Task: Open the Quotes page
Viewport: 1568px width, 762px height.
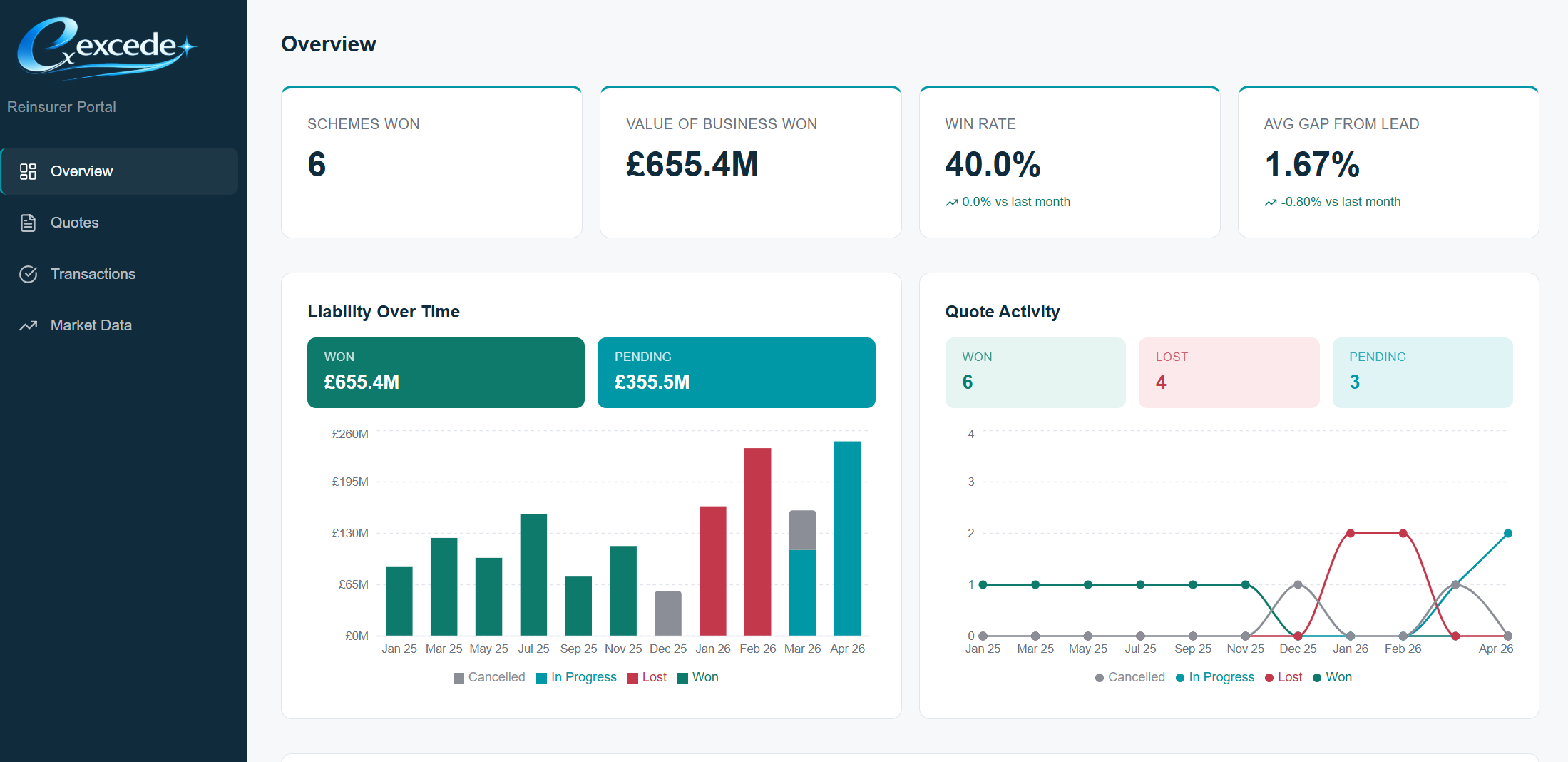Action: point(120,223)
